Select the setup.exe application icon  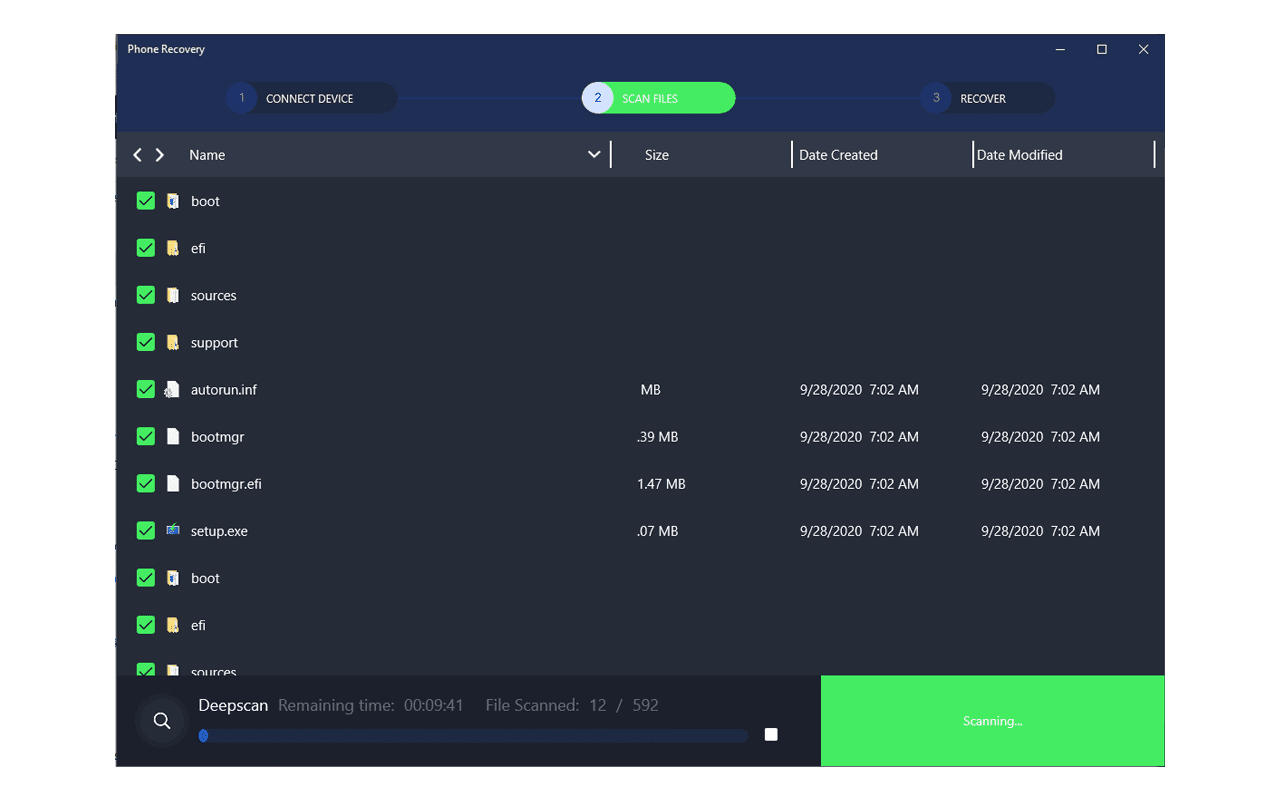[171, 530]
